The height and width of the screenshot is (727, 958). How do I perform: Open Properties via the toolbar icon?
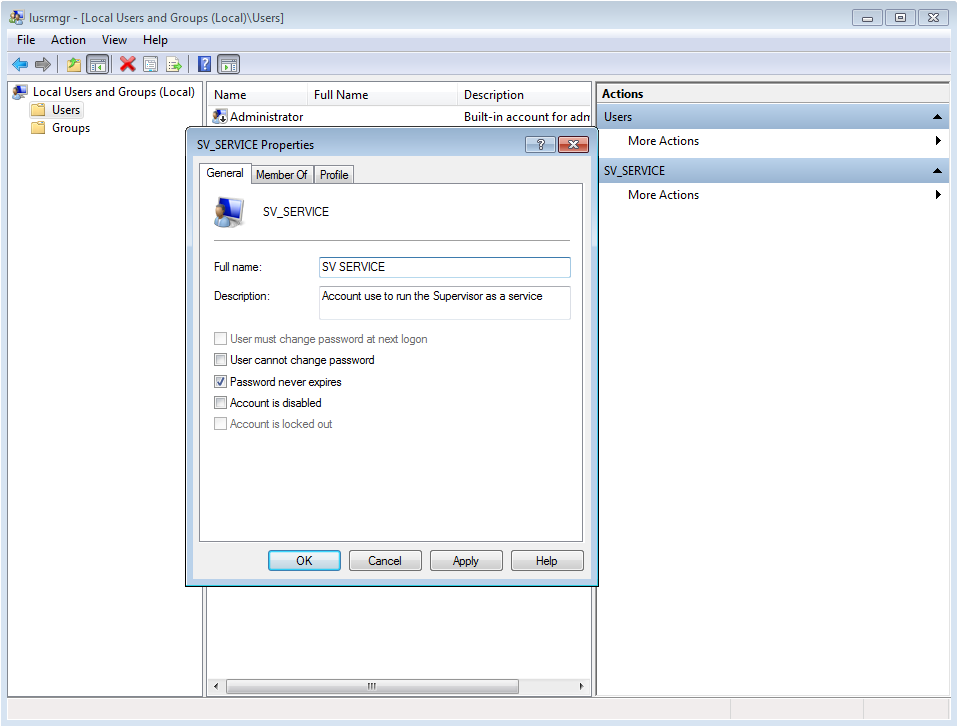[x=151, y=64]
